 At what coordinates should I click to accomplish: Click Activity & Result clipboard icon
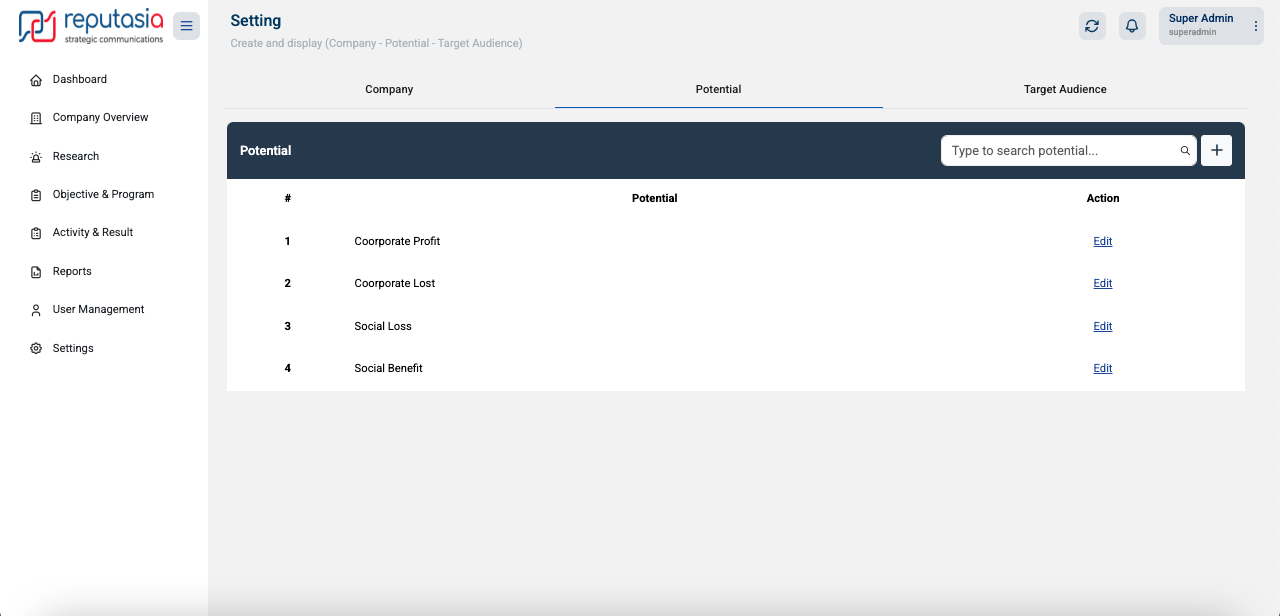click(x=36, y=233)
